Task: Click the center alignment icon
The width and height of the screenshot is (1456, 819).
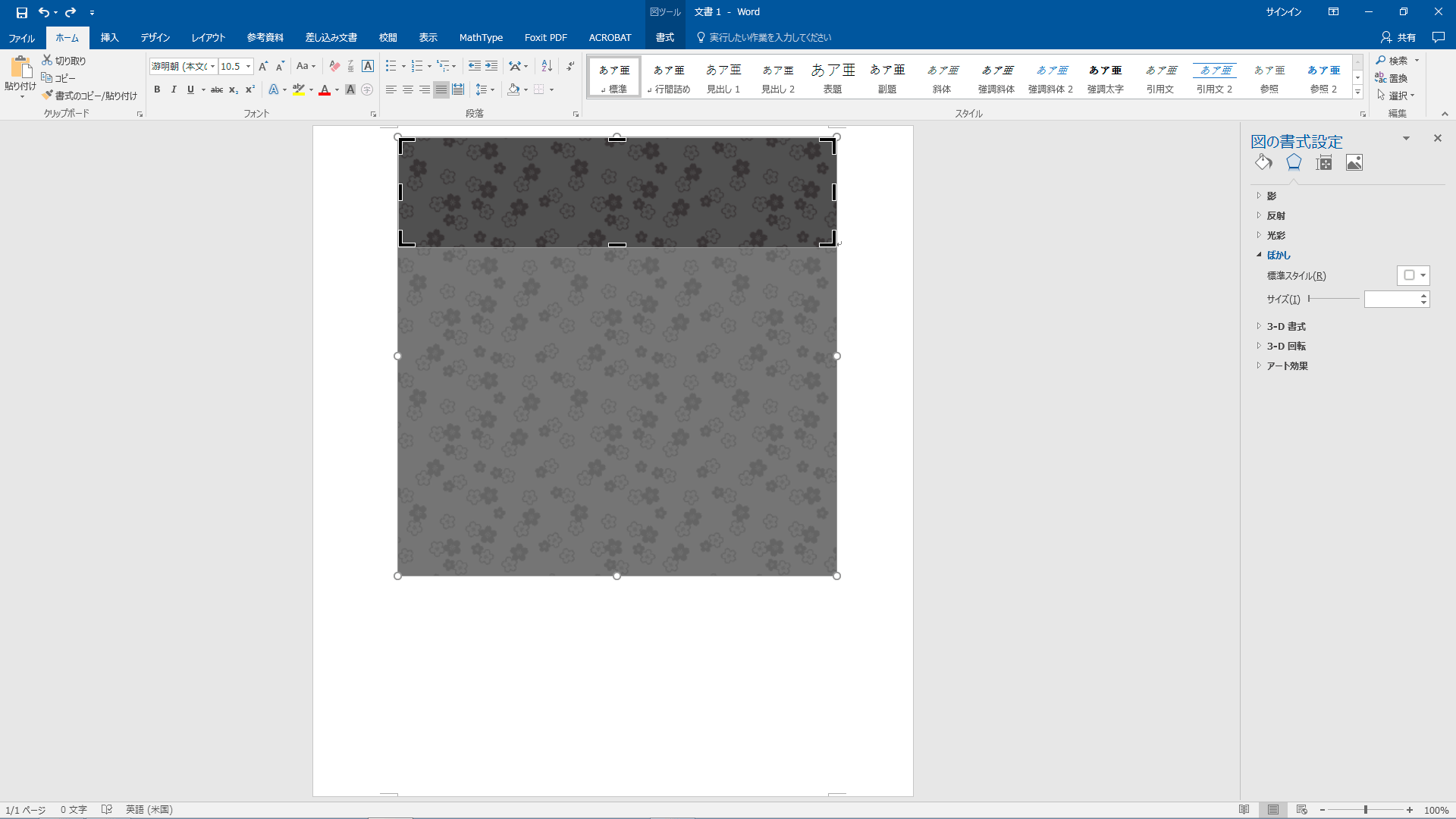Action: pos(408,89)
